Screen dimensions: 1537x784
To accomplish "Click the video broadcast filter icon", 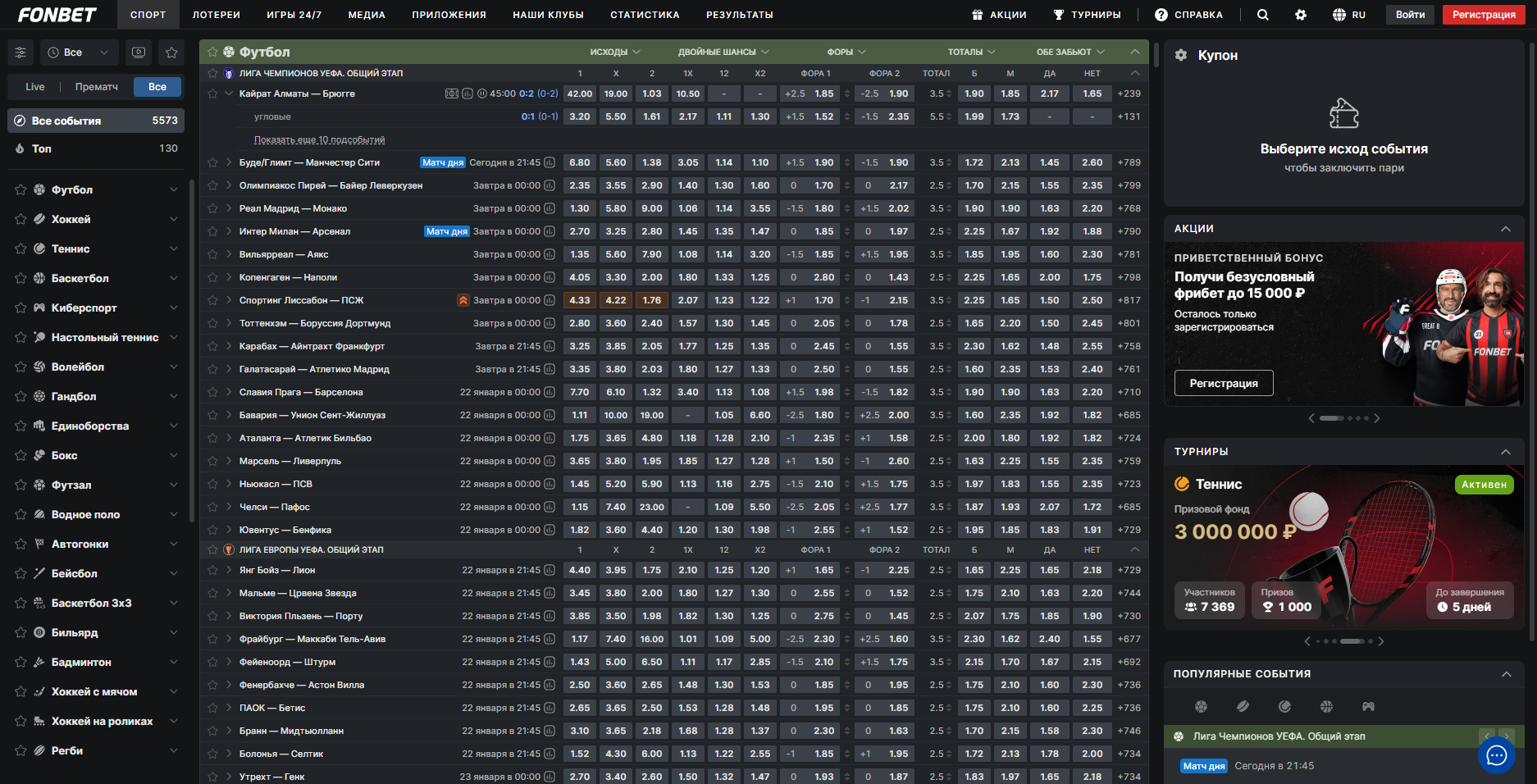I will click(139, 52).
